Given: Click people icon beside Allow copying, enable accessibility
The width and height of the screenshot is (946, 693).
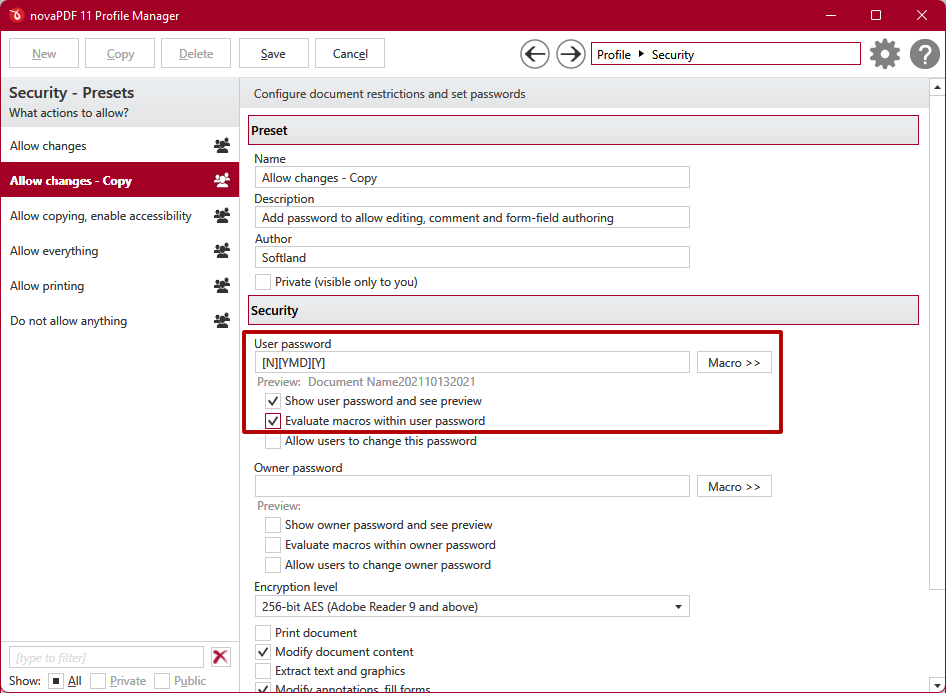Looking at the screenshot, I should pyautogui.click(x=222, y=215).
